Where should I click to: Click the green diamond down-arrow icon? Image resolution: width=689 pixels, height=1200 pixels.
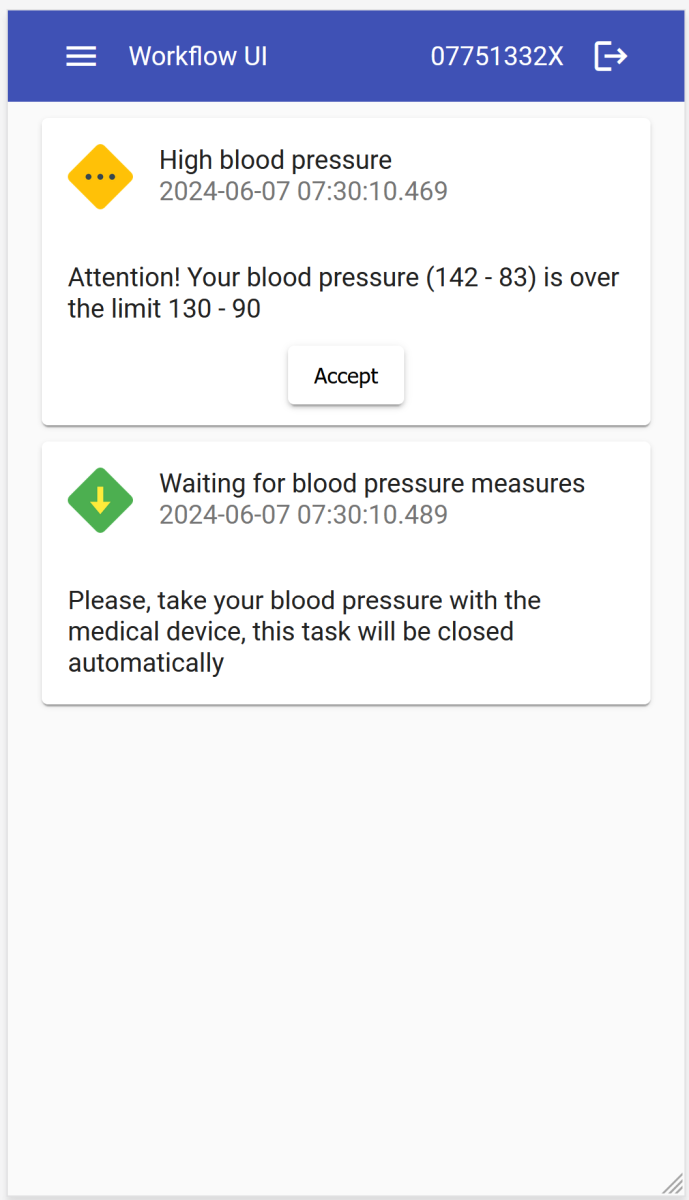100,500
